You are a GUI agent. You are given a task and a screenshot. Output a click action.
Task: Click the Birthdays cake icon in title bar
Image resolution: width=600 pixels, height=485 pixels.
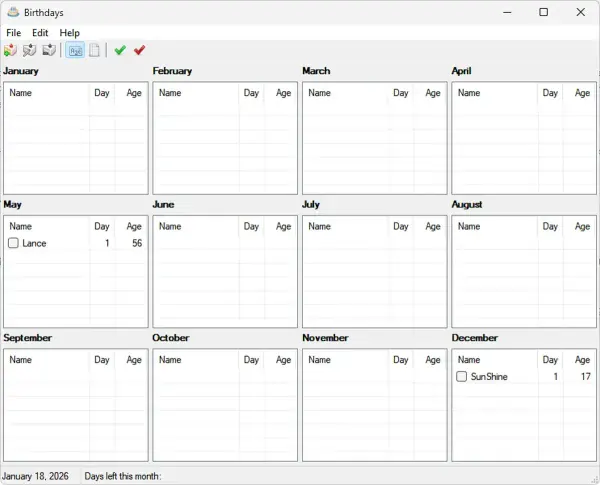click(13, 12)
